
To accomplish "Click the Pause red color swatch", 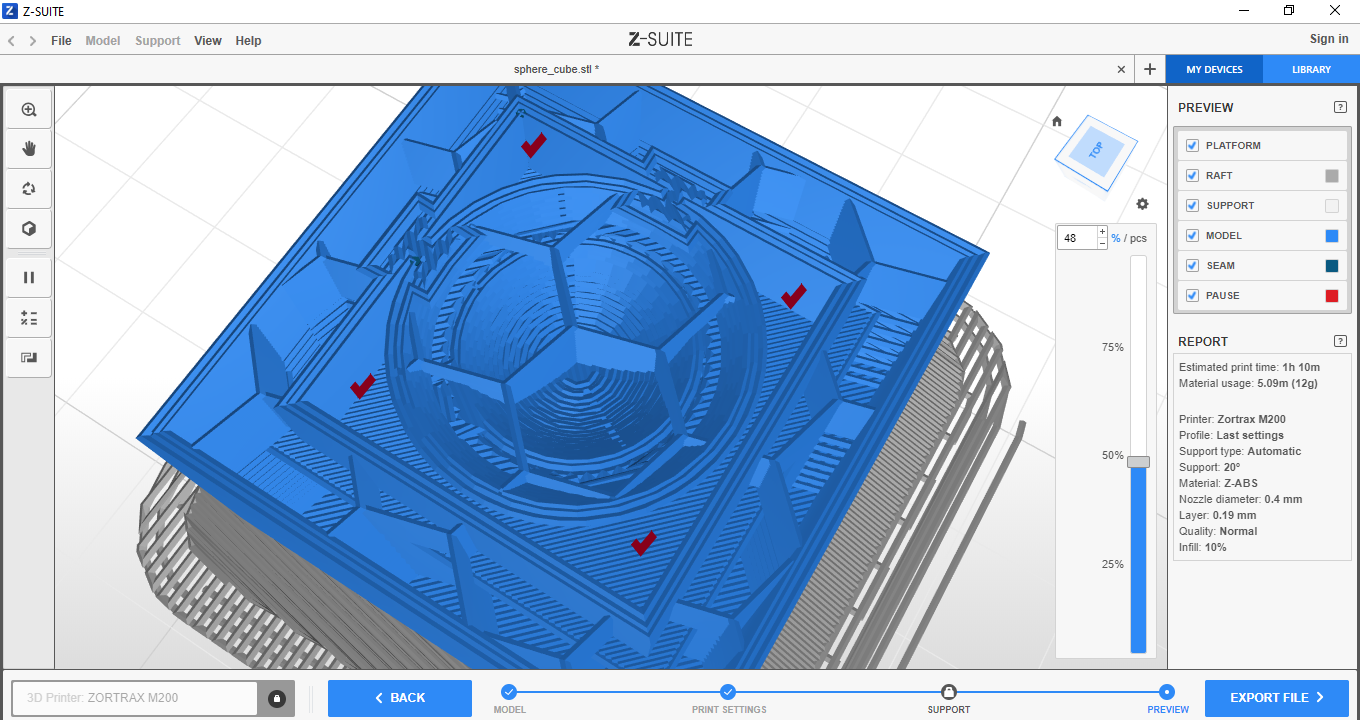I will 1331,296.
